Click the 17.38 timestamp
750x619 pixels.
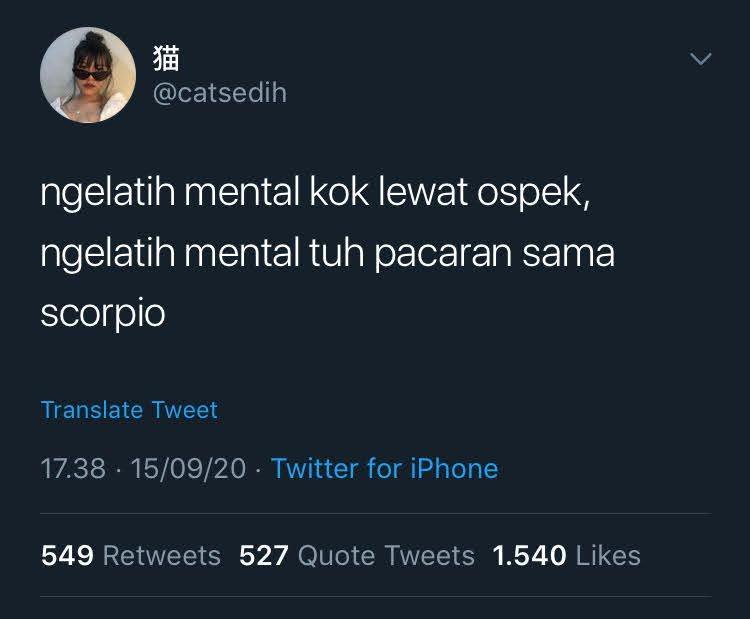click(x=73, y=468)
